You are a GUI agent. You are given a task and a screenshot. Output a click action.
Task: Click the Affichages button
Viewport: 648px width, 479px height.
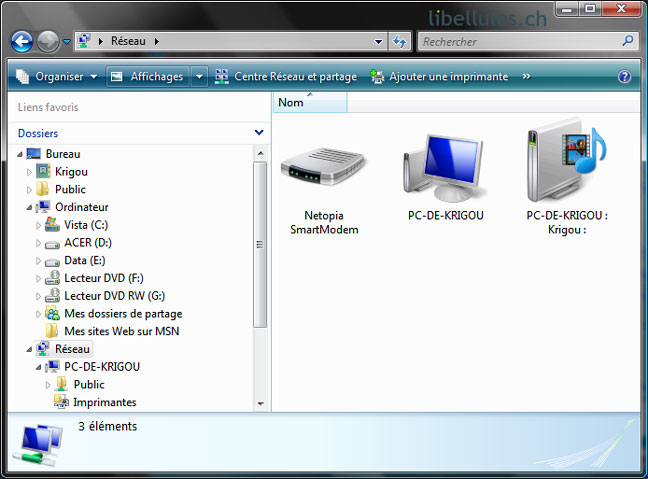[148, 76]
